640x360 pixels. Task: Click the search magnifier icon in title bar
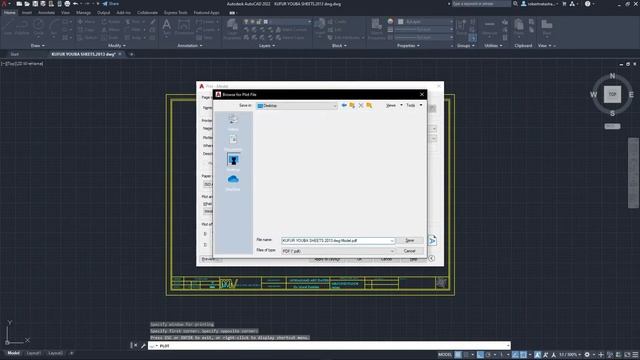(x=516, y=4)
